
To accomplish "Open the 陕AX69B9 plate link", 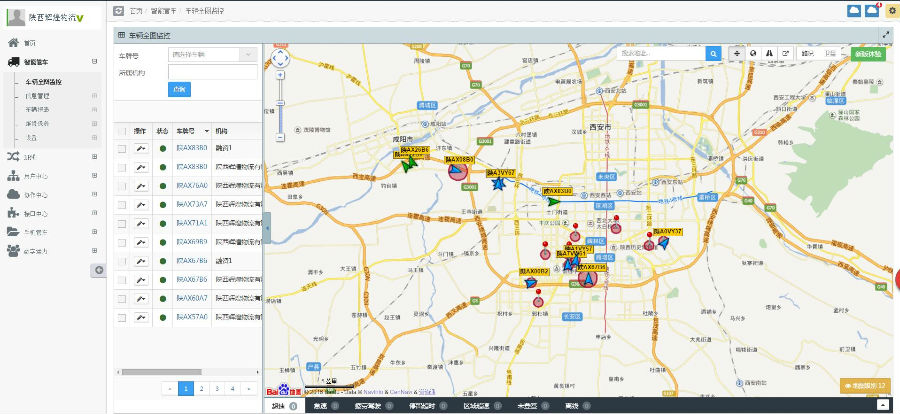I will click(x=192, y=242).
